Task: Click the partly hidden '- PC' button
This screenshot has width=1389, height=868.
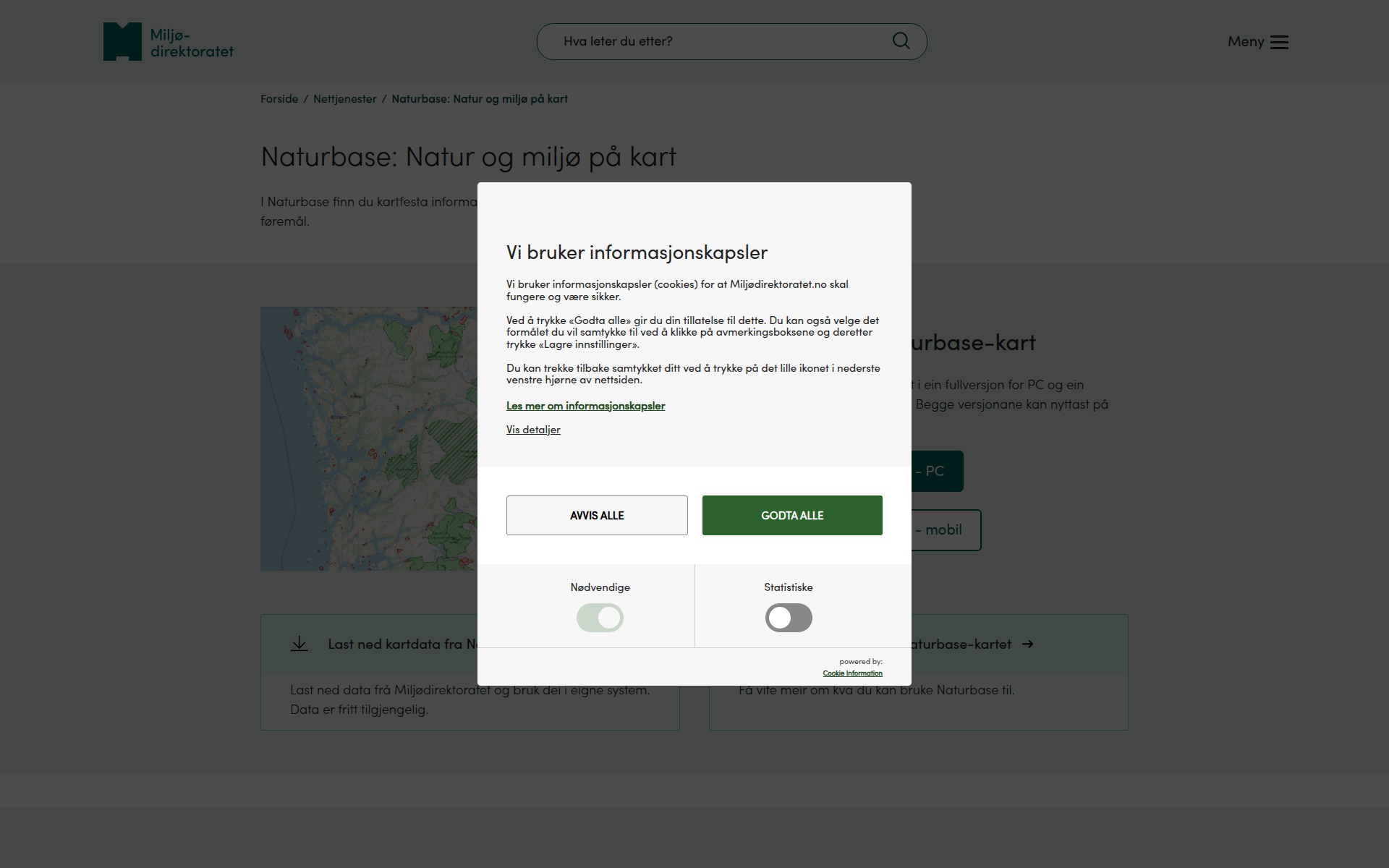Action: coord(937,471)
